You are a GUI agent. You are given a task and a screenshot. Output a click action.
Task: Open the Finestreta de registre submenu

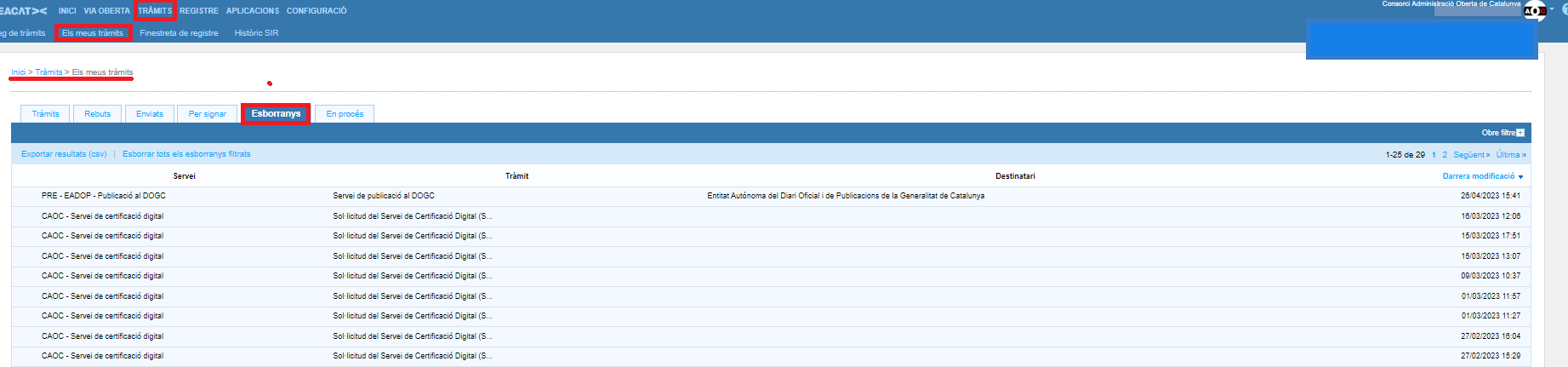pos(179,33)
